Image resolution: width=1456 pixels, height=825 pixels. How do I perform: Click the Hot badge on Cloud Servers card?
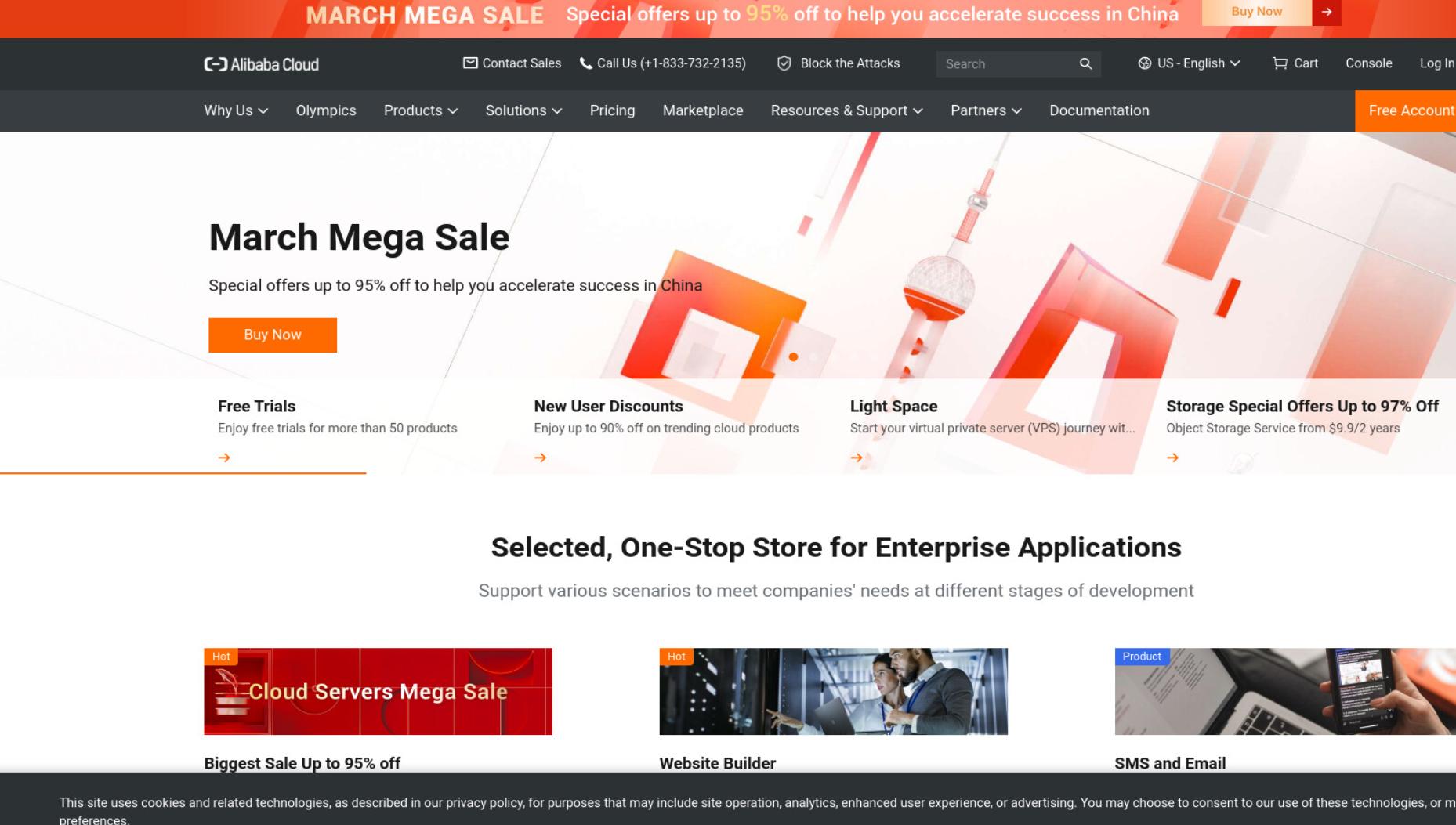point(221,657)
